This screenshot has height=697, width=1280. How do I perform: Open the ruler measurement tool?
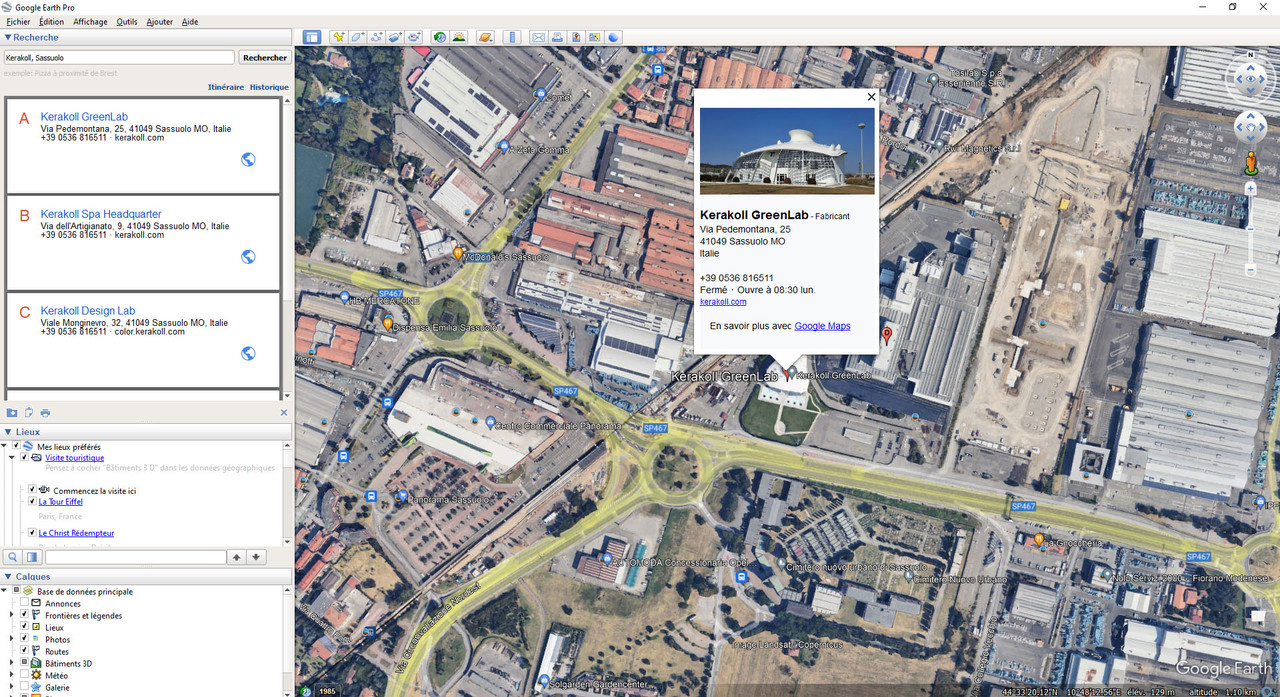tap(512, 37)
